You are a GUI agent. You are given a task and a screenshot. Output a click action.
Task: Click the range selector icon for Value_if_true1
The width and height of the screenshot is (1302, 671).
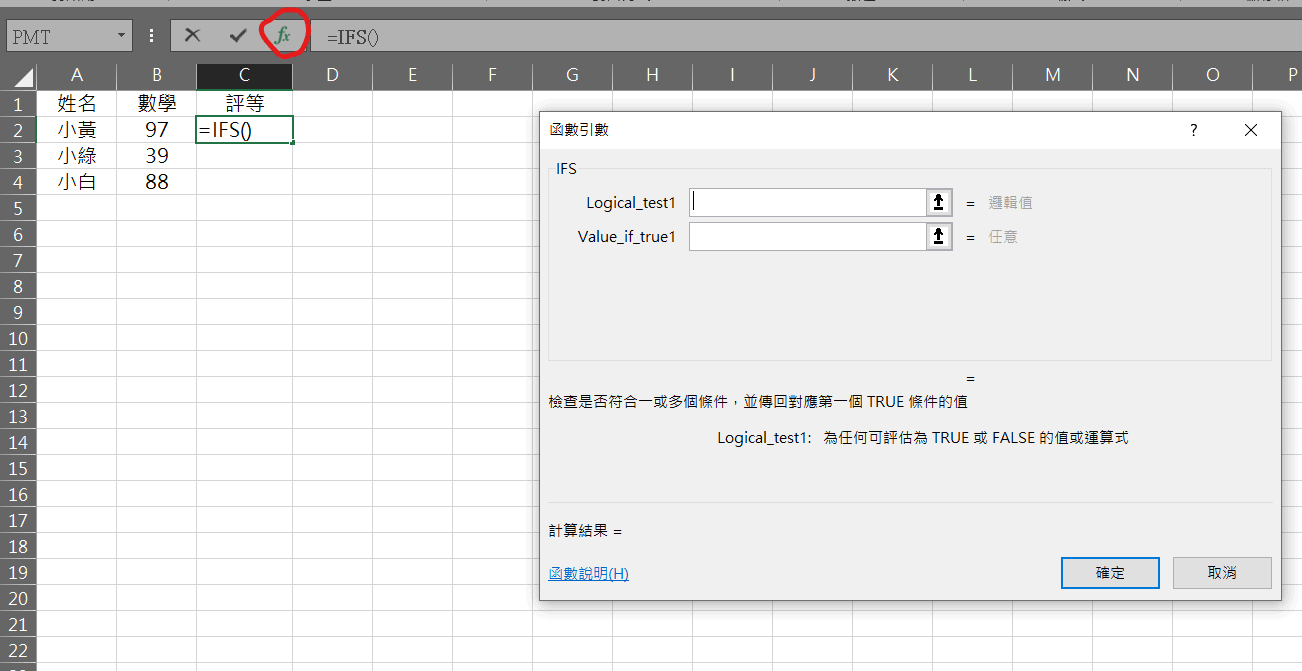click(938, 236)
